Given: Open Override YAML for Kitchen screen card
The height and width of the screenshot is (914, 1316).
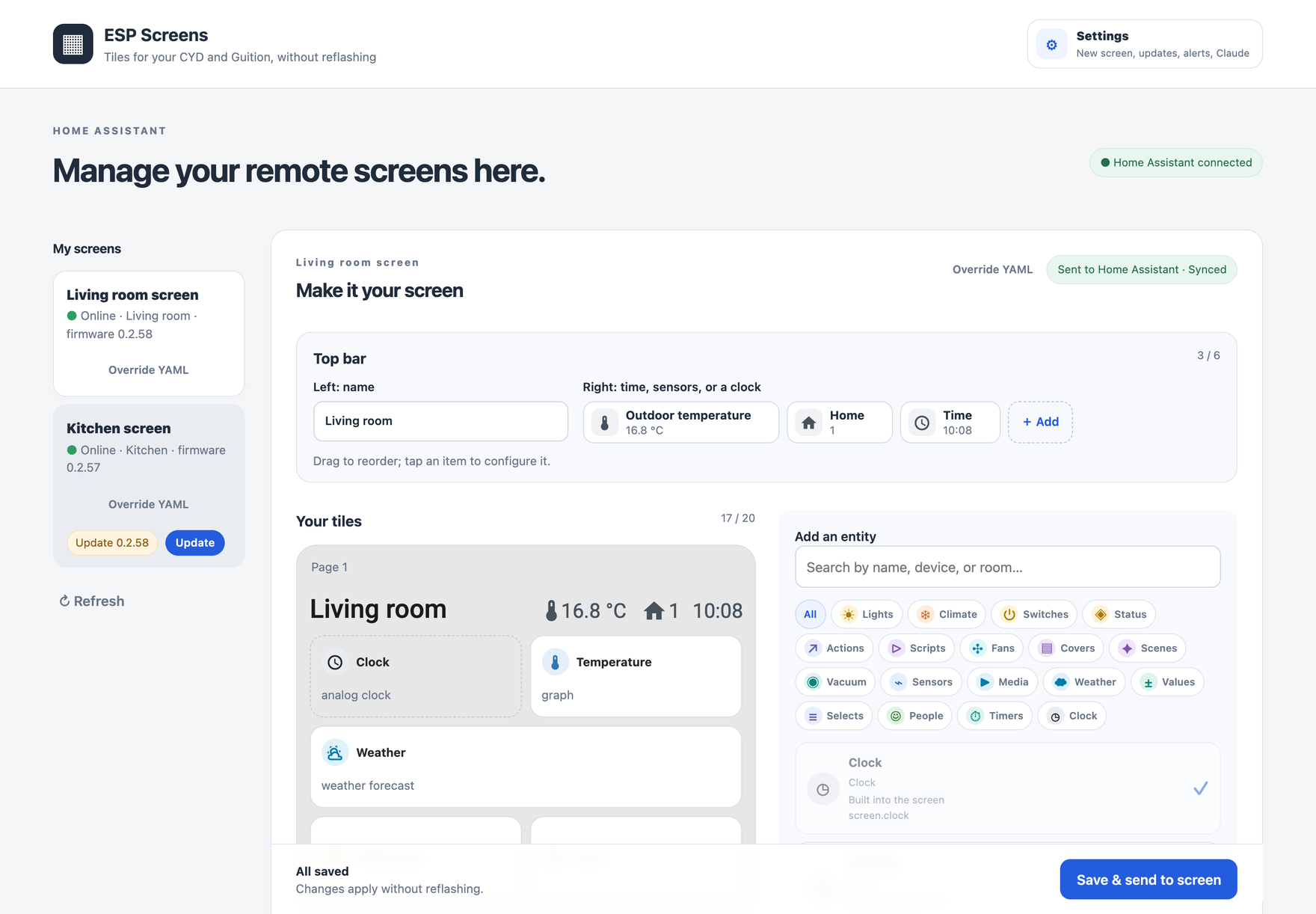Looking at the screenshot, I should (149, 505).
